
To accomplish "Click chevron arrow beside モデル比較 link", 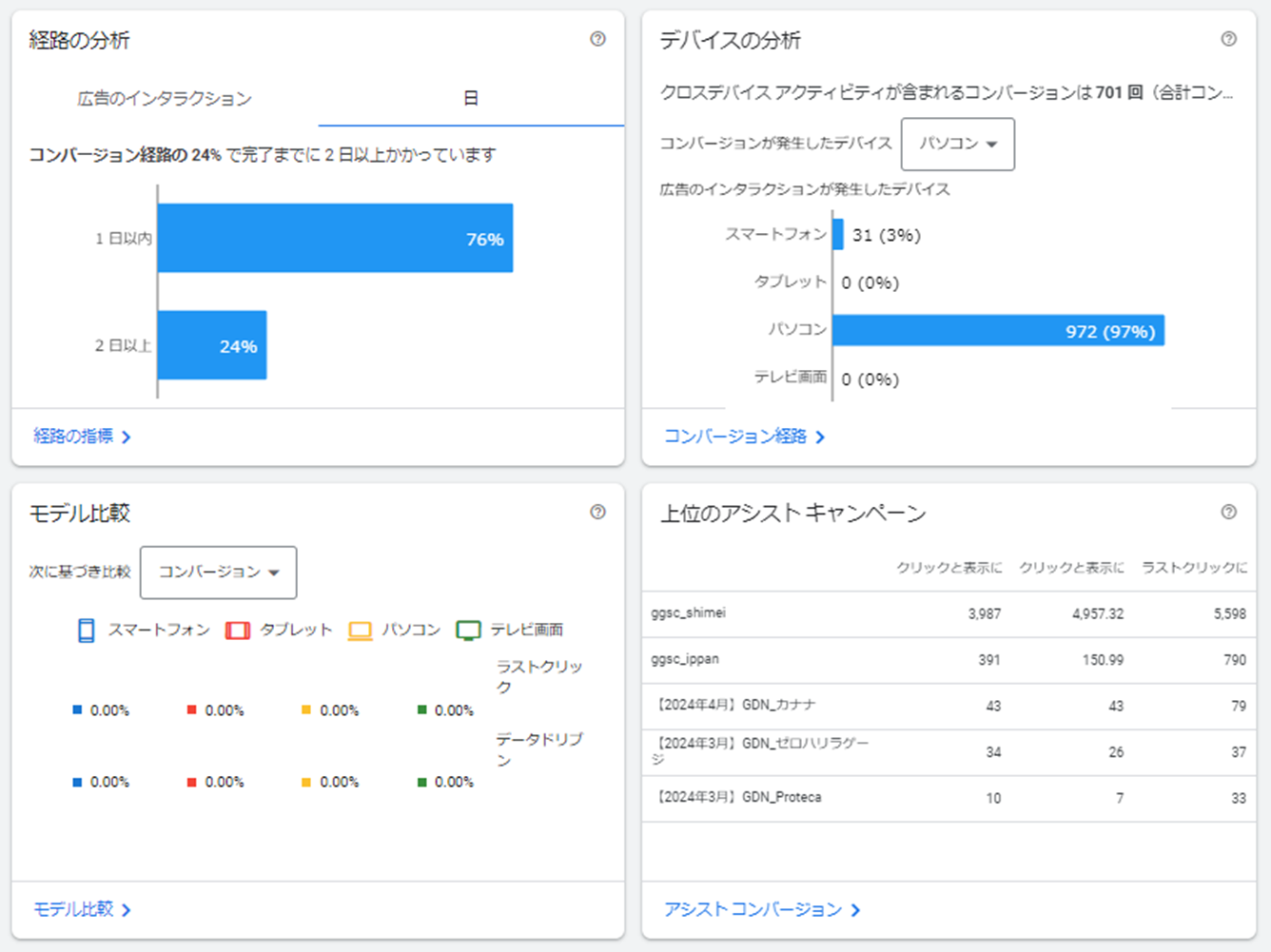I will tap(127, 910).
